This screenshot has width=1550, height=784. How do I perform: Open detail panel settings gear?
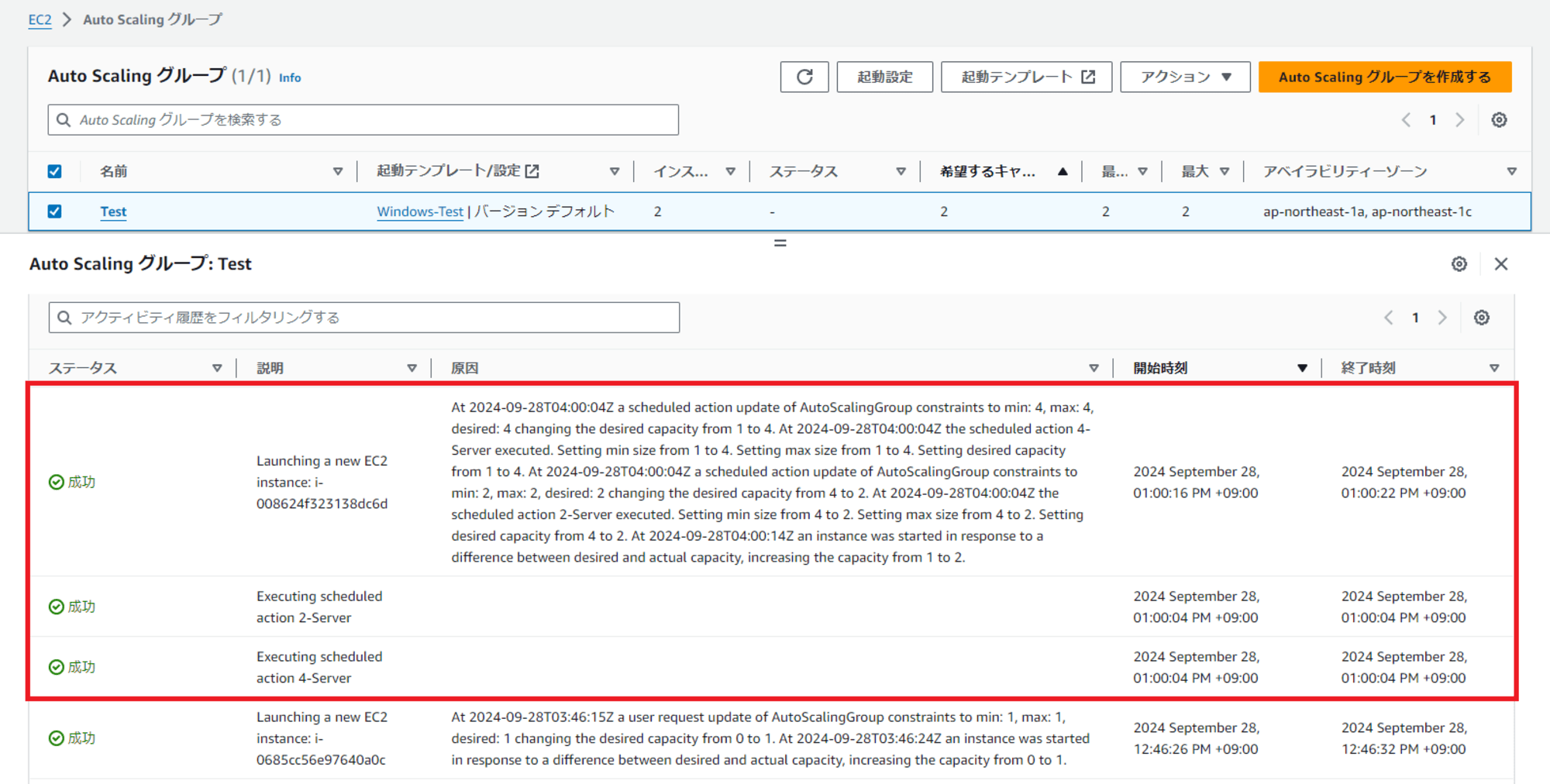pyautogui.click(x=1459, y=264)
